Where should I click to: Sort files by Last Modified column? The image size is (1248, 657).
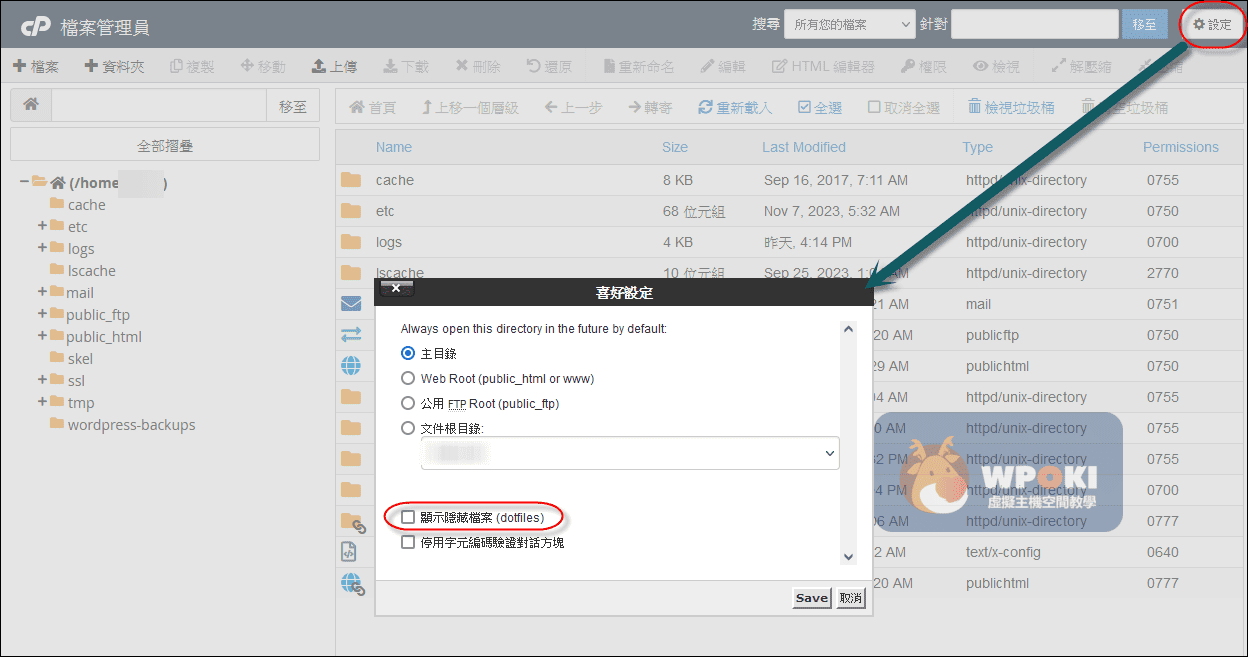coord(803,147)
